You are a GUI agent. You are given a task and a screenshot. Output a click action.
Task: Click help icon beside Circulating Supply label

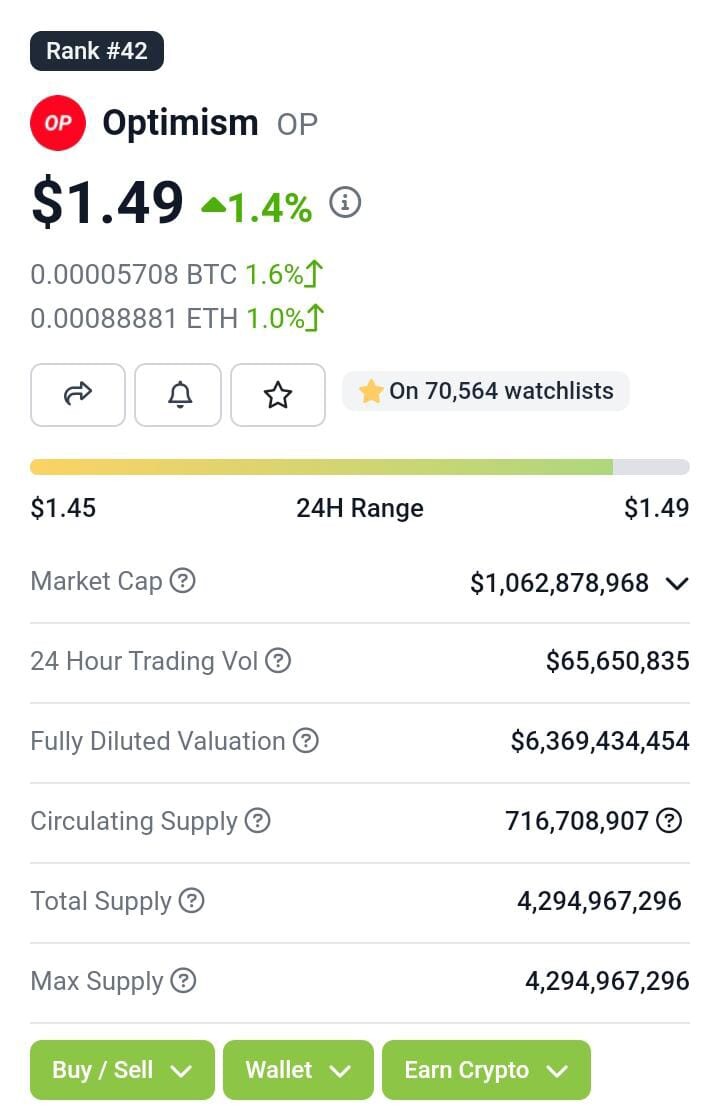(258, 820)
